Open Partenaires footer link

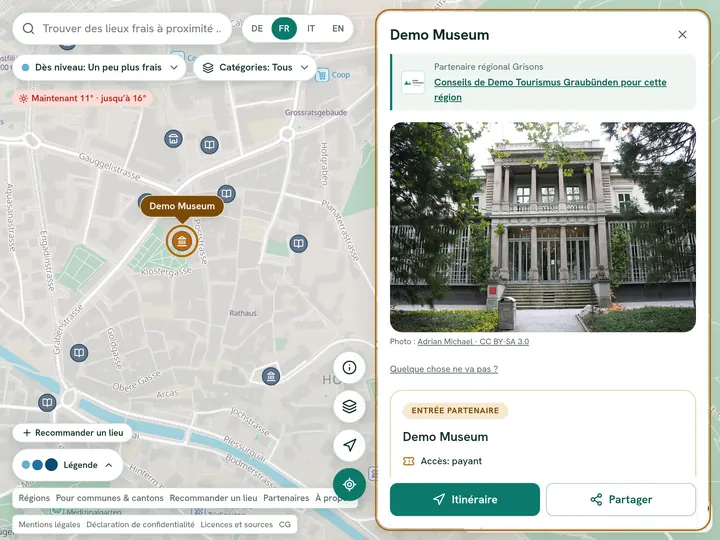pyautogui.click(x=286, y=498)
